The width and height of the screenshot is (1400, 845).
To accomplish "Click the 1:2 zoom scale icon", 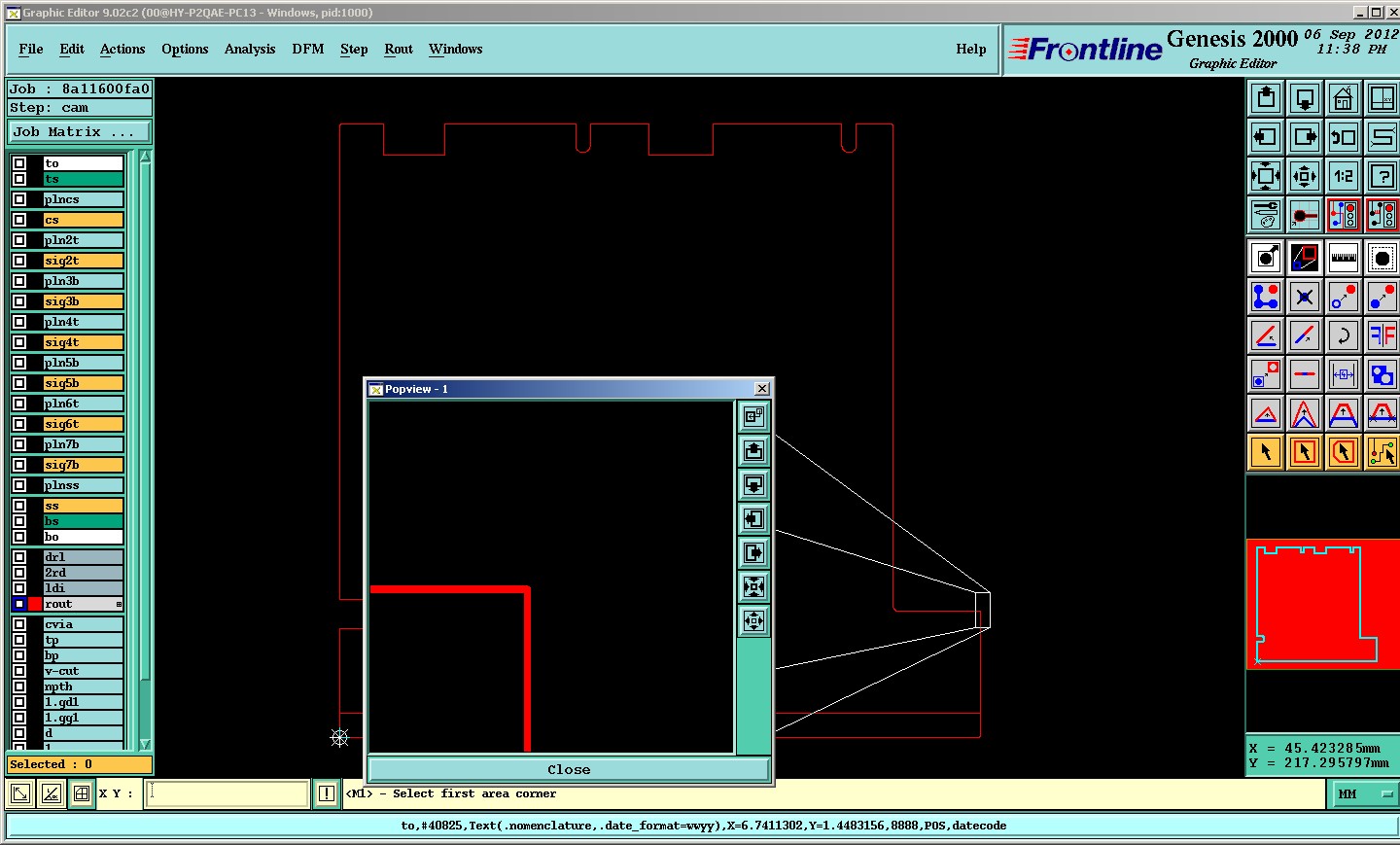I will (x=1344, y=176).
